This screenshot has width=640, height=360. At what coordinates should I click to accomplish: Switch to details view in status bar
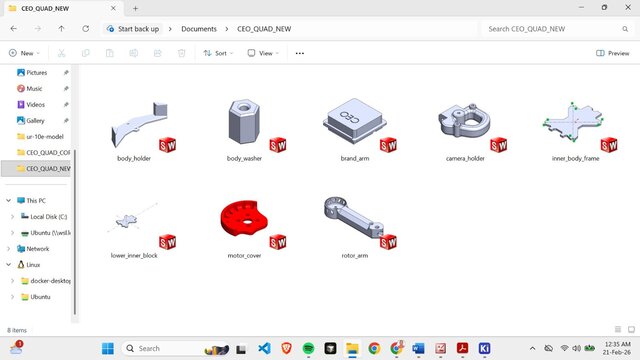point(618,329)
